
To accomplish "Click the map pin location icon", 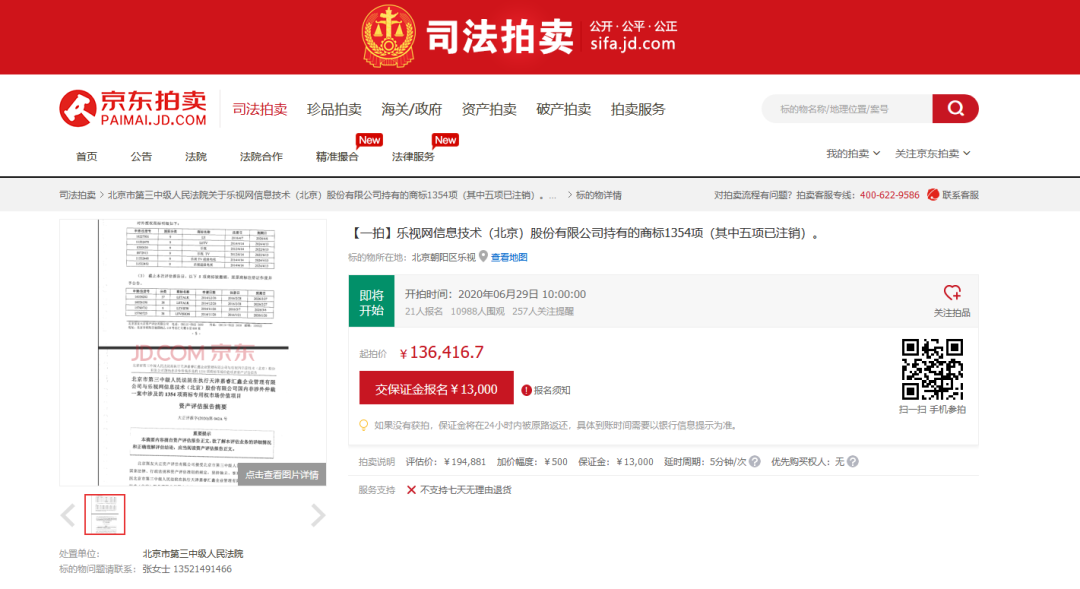I will (x=484, y=257).
